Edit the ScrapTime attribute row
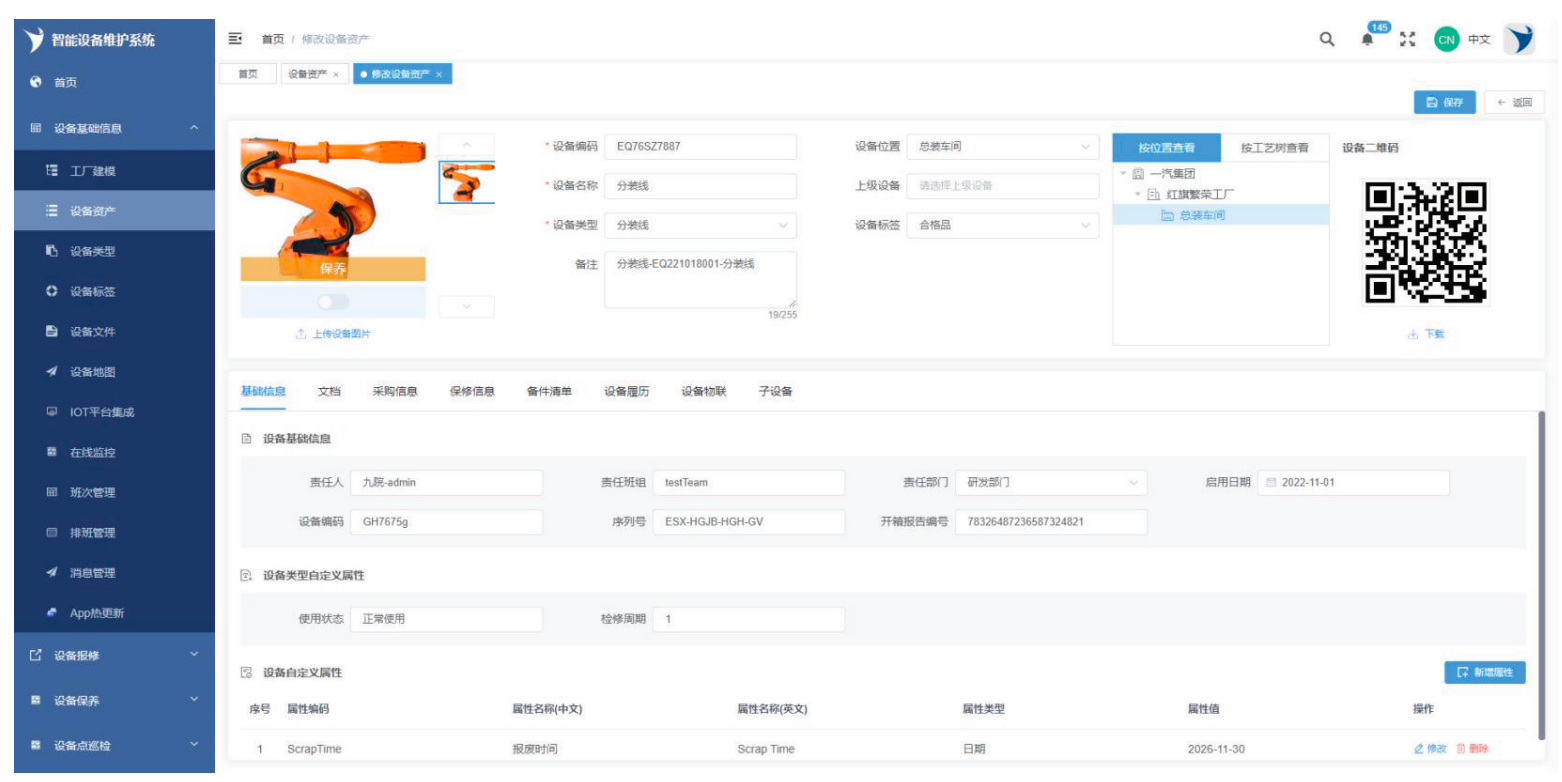Screen dimensions: 1562x782 (x=1430, y=749)
